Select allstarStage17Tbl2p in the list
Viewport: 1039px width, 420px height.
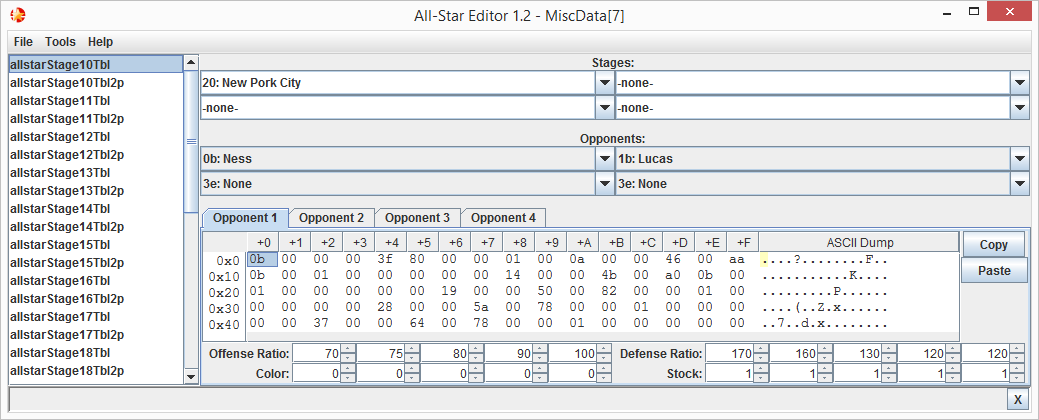pyautogui.click(x=67, y=335)
